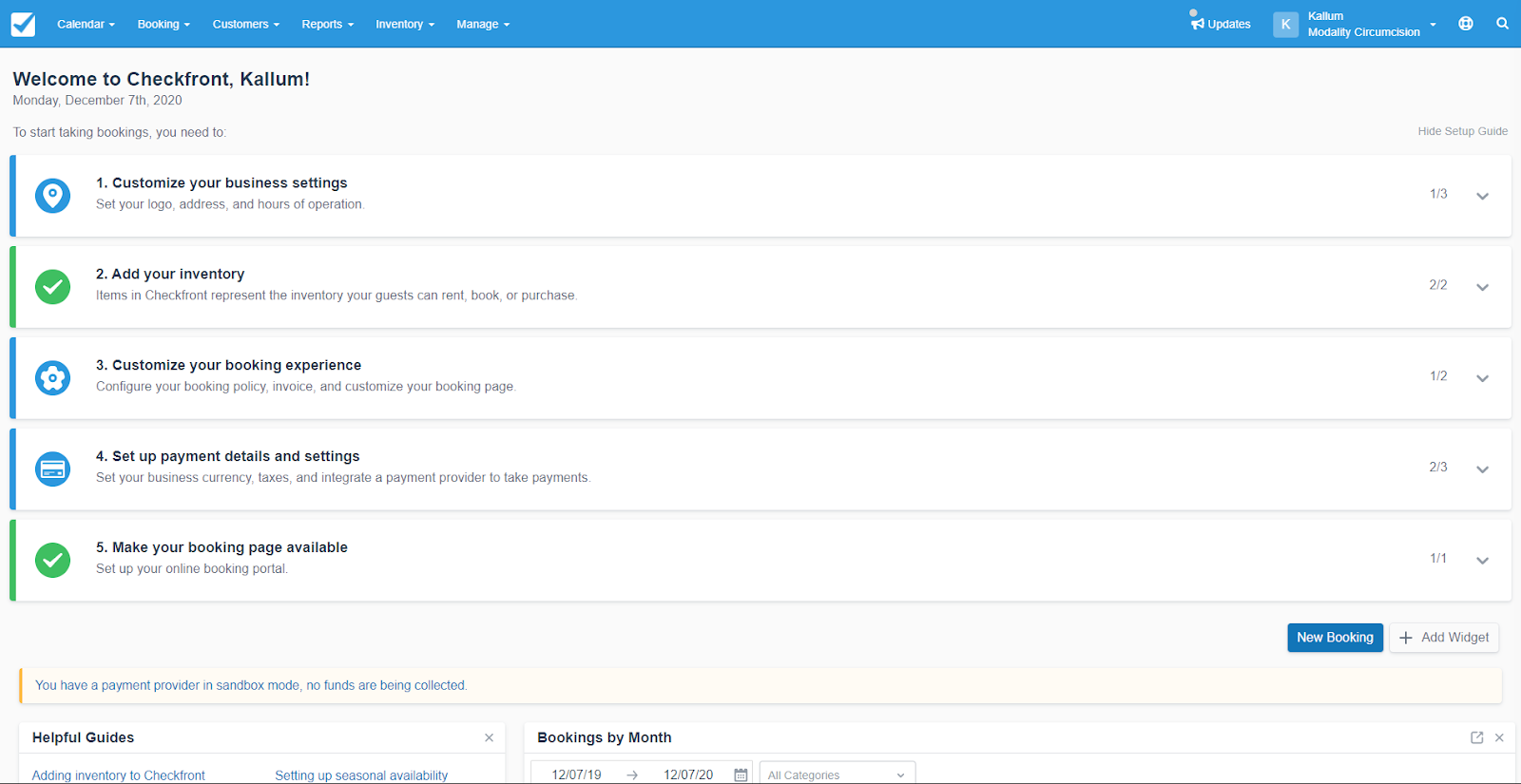This screenshot has width=1521, height=784.
Task: Click 'Set your logo, address, and hours of operation.' text
Action: tap(230, 204)
